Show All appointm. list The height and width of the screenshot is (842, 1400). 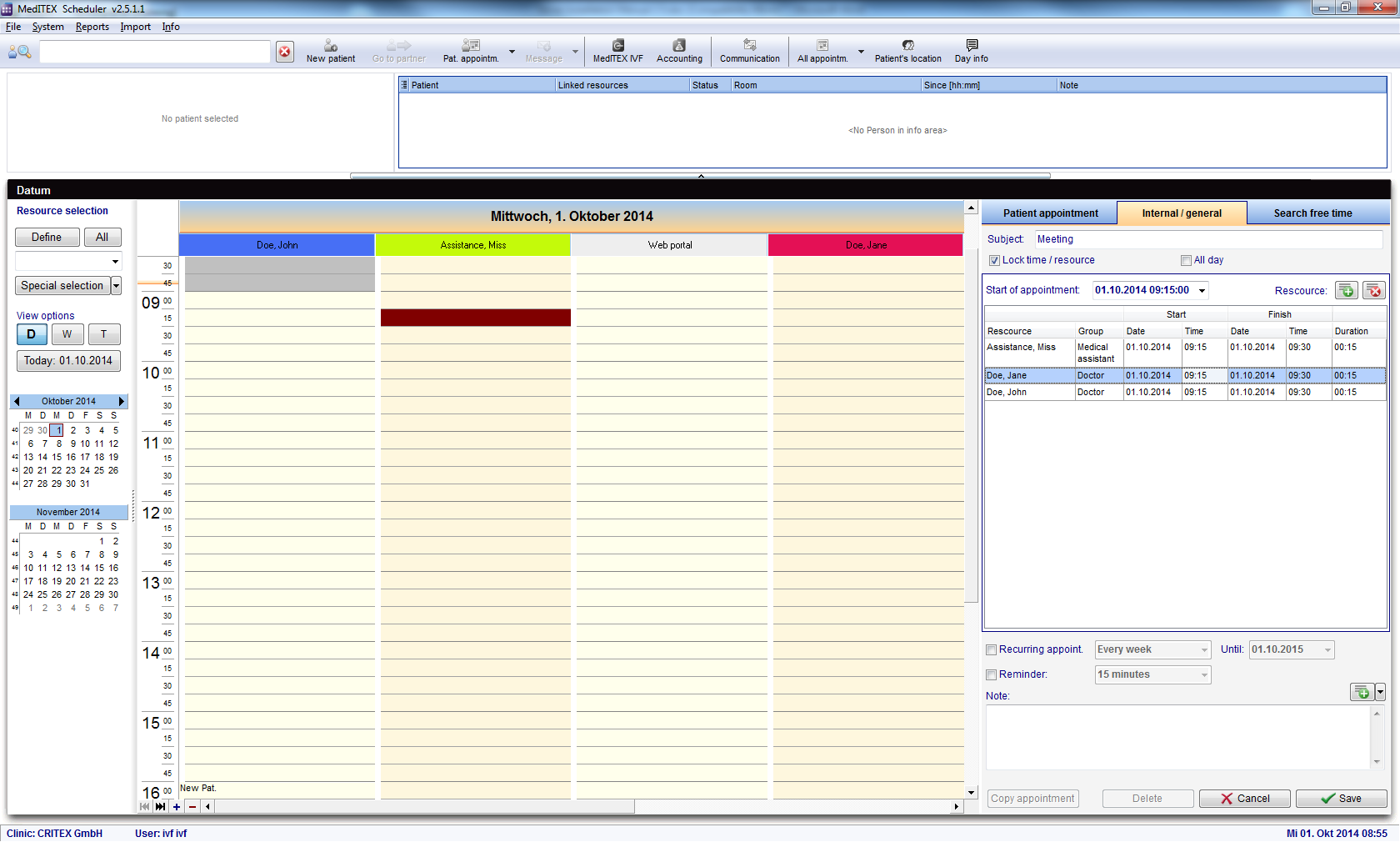click(822, 51)
